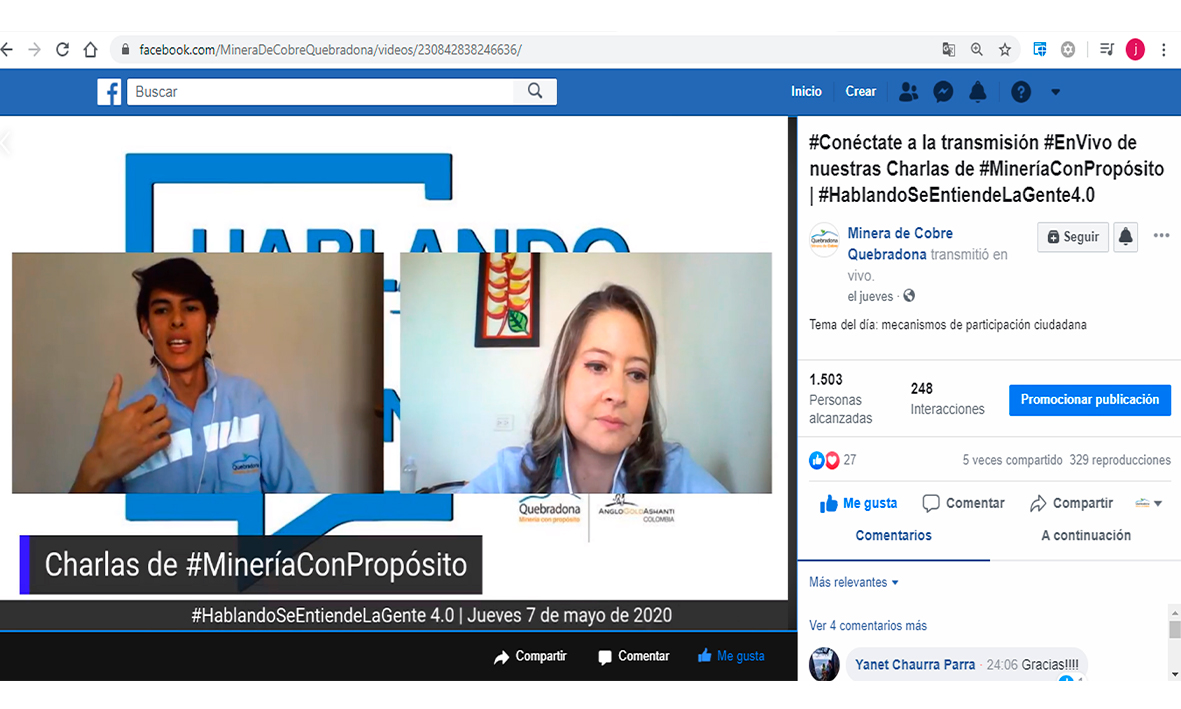
Task: Toggle Me gusta in the video bar
Action: click(x=731, y=656)
